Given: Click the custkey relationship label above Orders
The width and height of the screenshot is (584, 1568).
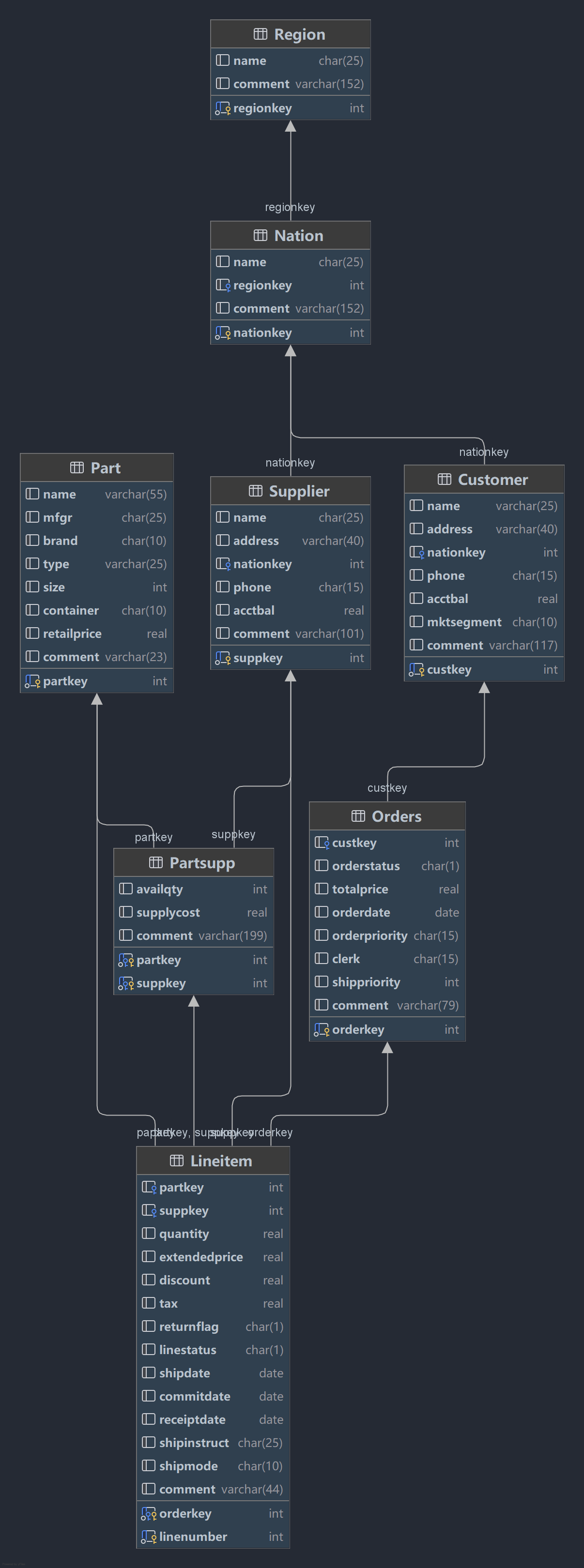Looking at the screenshot, I should 387,788.
